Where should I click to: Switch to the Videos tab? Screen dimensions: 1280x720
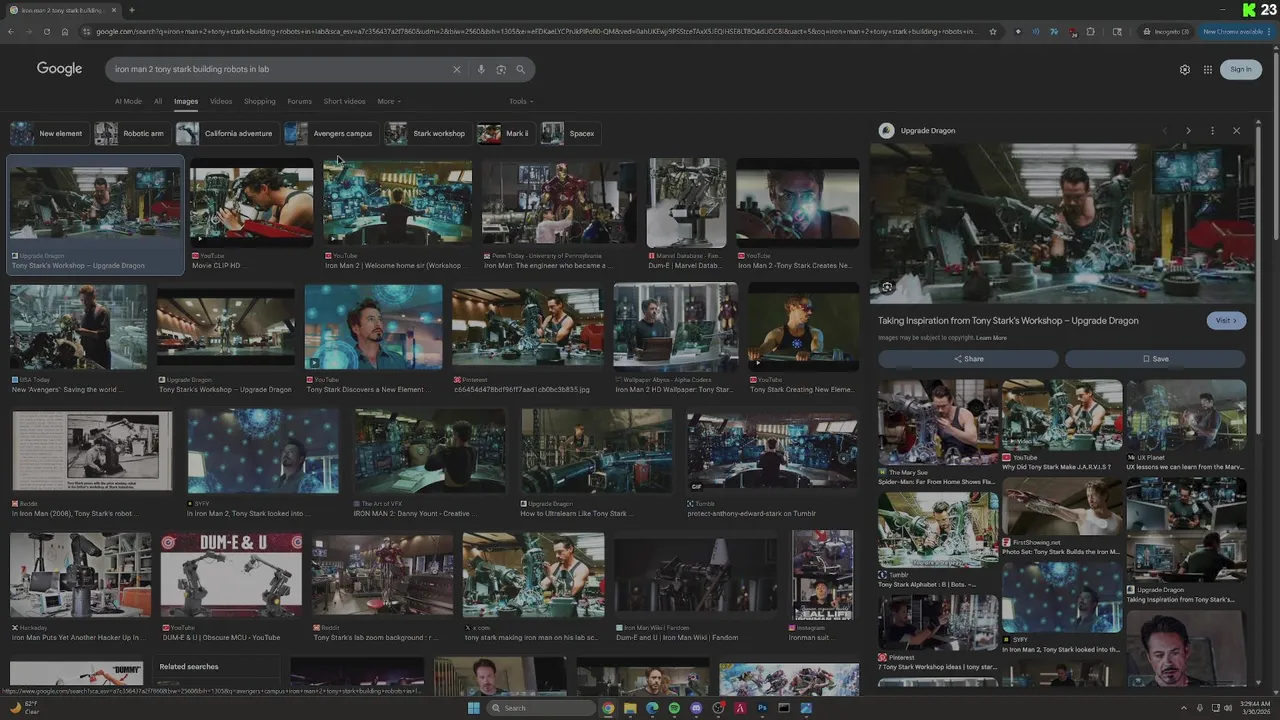pos(221,101)
